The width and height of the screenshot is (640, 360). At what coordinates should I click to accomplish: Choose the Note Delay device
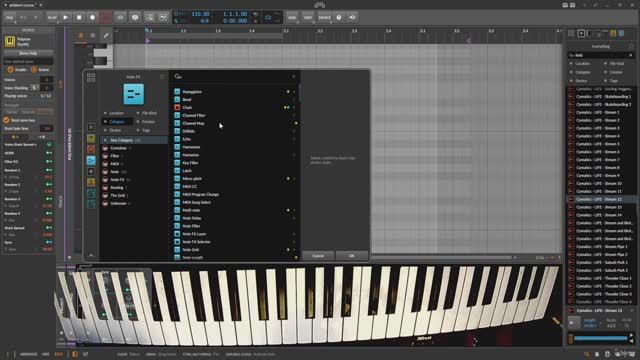pos(235,218)
